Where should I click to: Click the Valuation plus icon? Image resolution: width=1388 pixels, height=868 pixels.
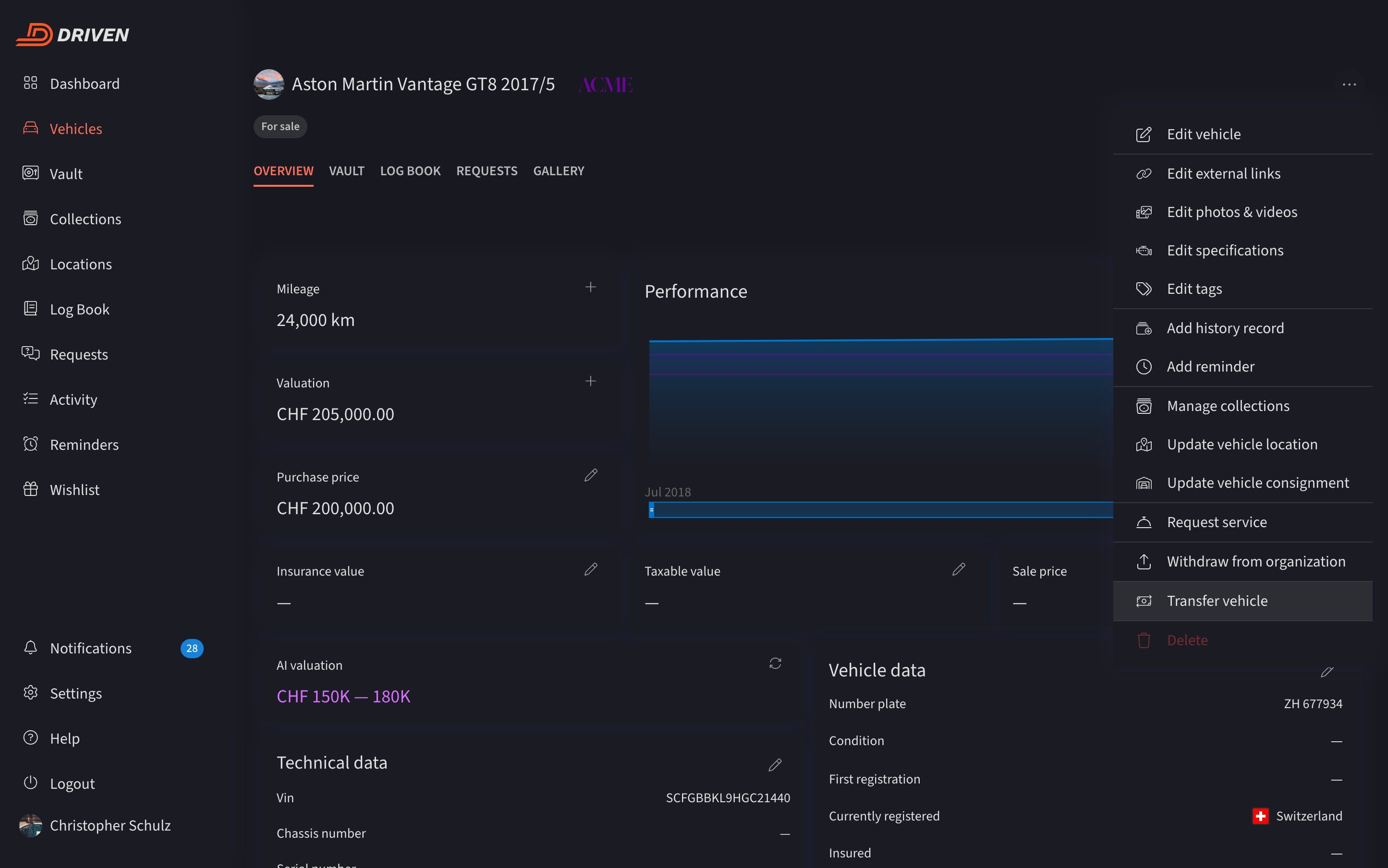point(590,381)
